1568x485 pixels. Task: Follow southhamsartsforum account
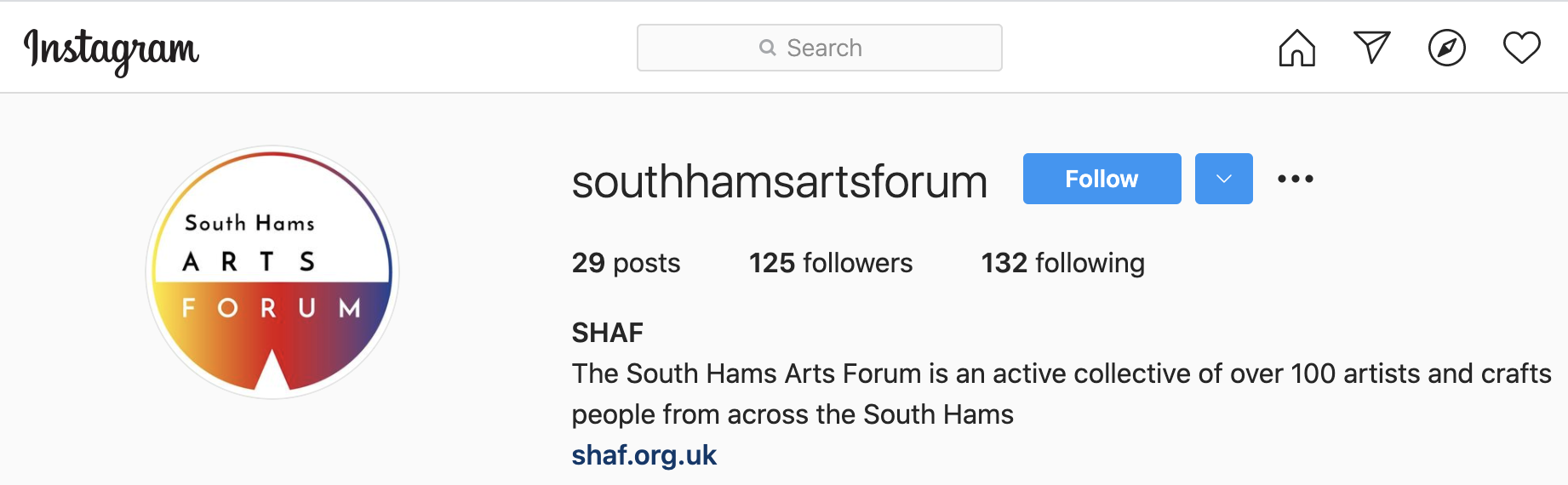1102,179
